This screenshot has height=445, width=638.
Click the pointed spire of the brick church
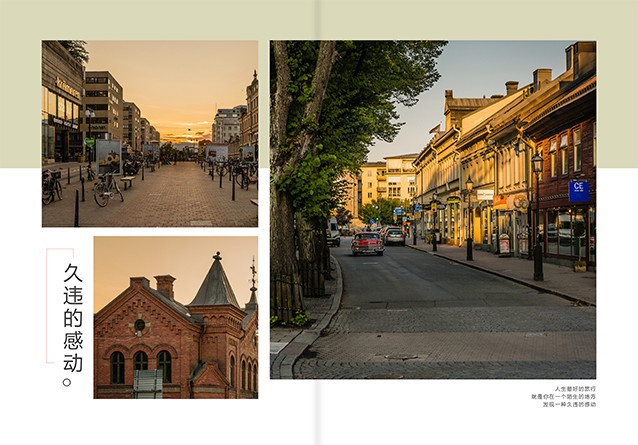(216, 280)
